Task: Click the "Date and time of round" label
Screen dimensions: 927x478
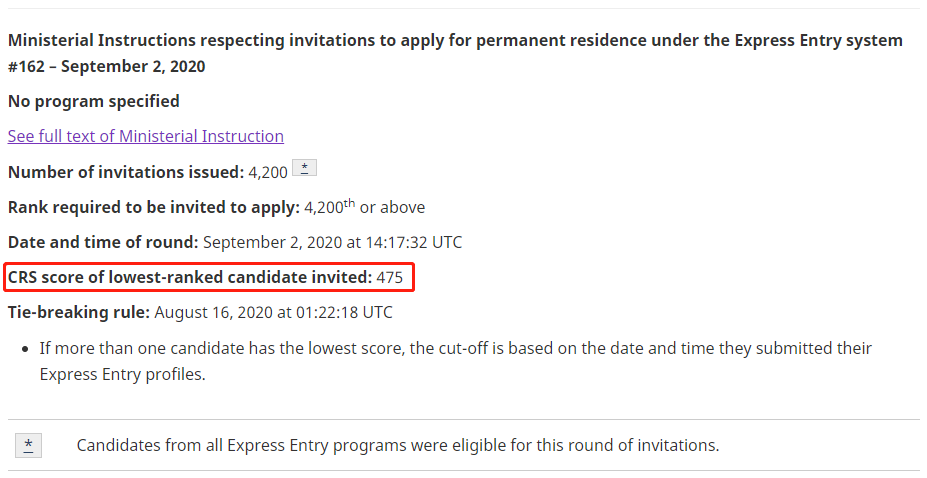Action: [104, 242]
